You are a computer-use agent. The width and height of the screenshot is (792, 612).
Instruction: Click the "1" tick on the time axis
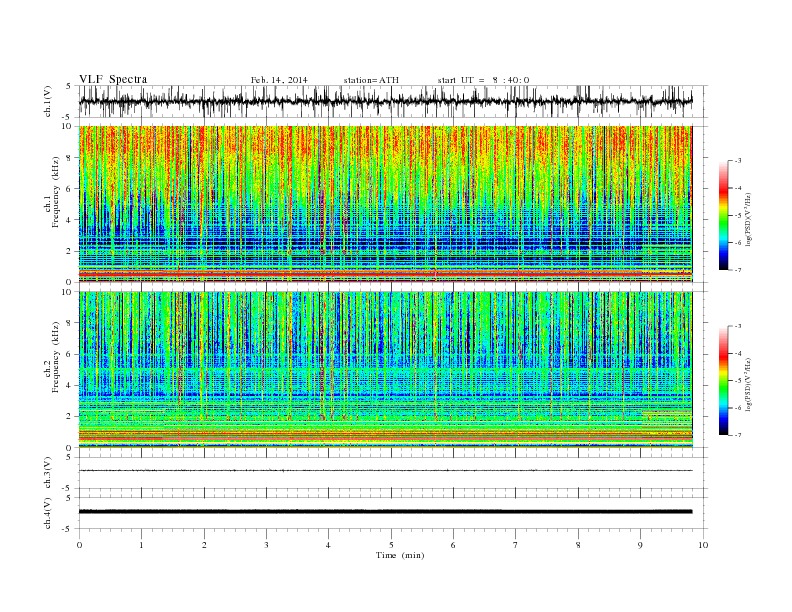(x=141, y=545)
